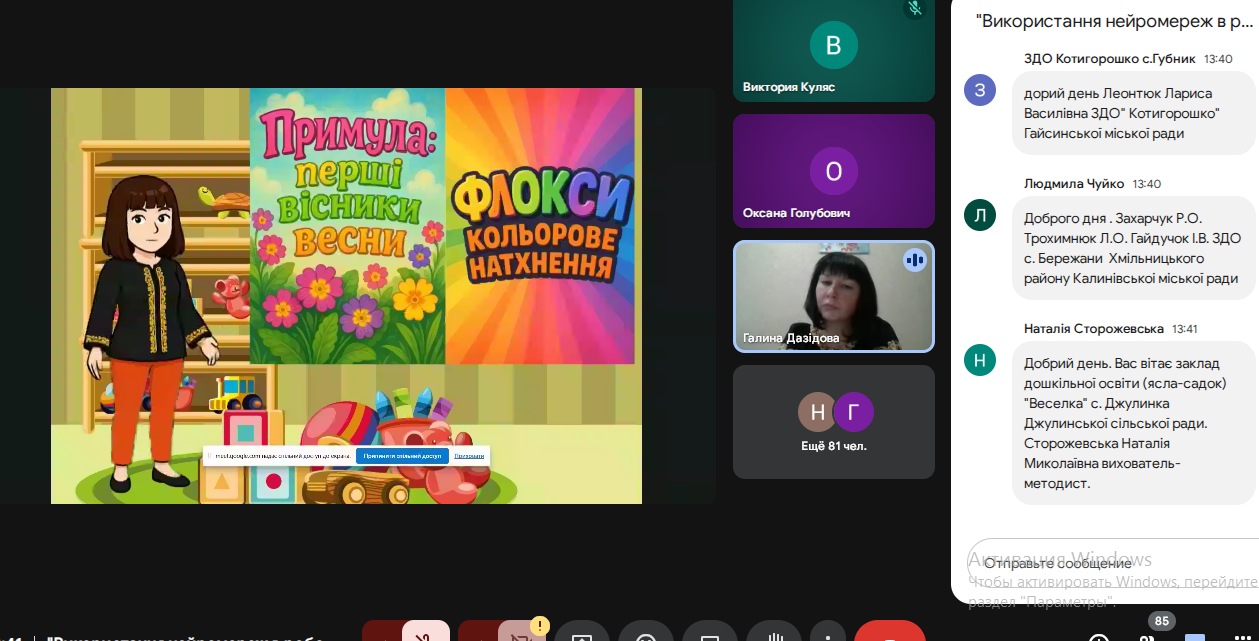Unmute the microphone in the call toolbar
This screenshot has height=641, width=1259.
425,632
